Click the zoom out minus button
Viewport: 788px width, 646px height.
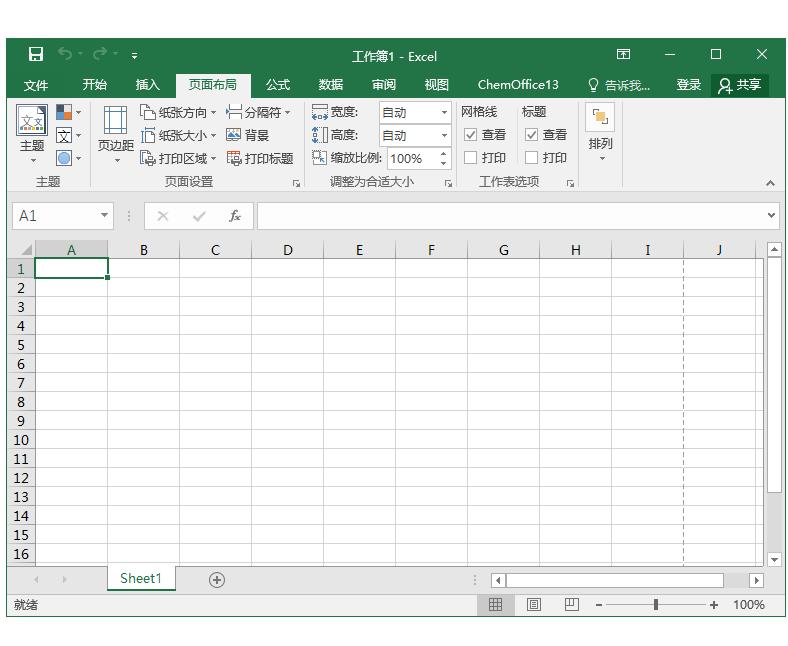click(x=599, y=605)
